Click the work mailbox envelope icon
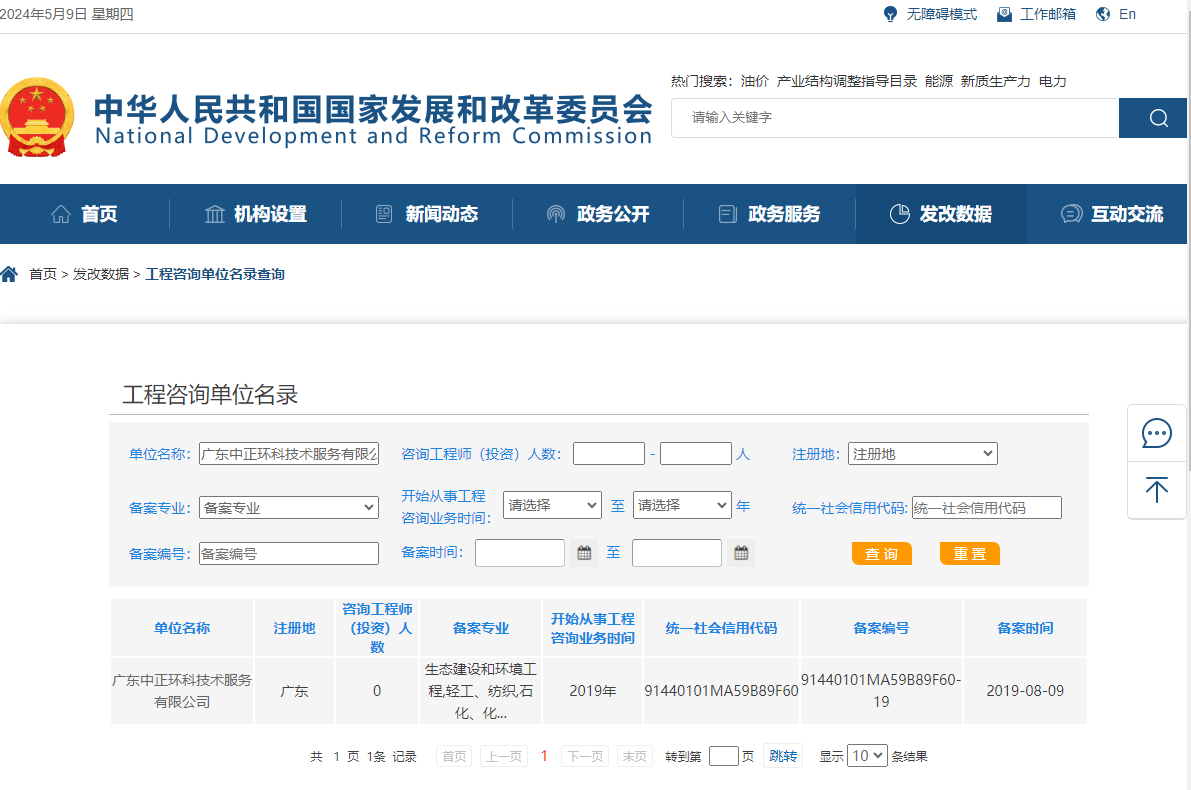 [x=1004, y=14]
